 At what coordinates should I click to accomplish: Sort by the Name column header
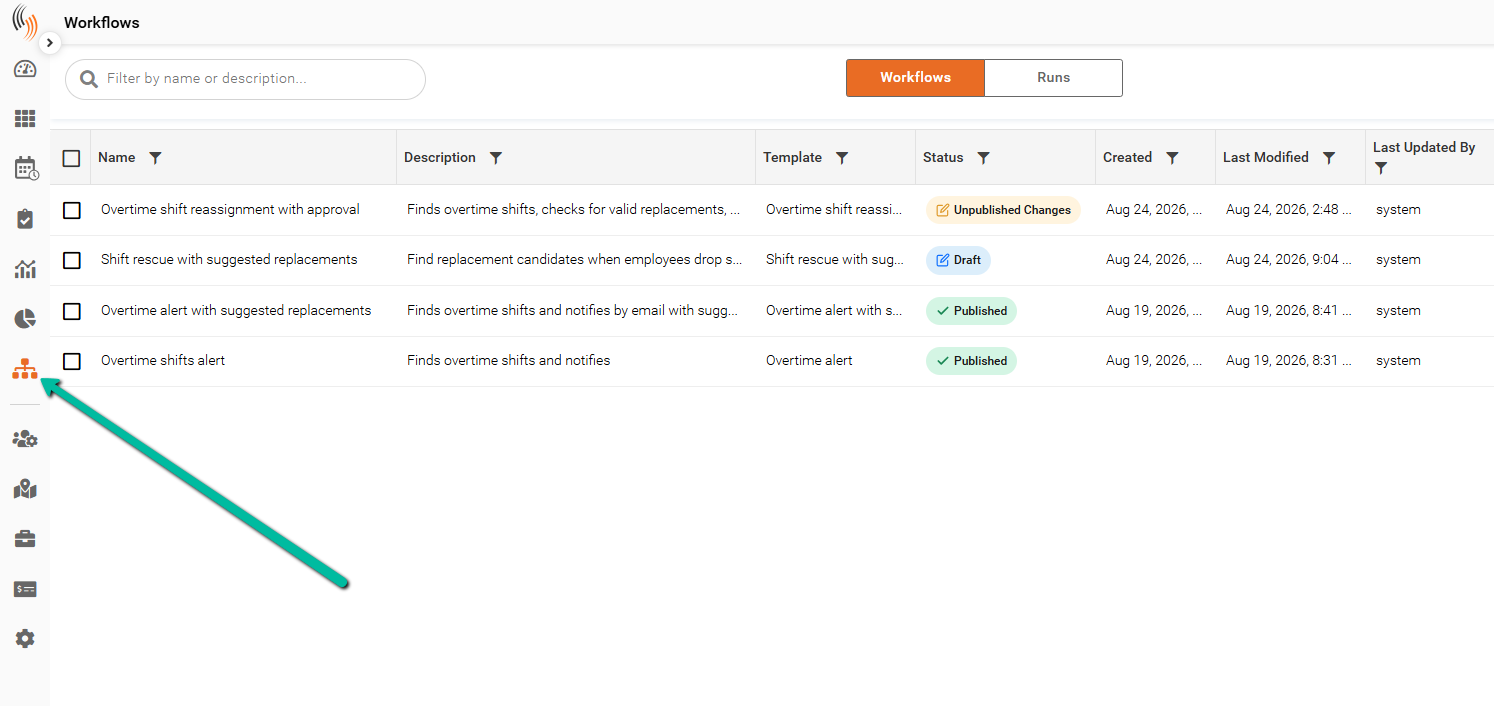pos(116,158)
